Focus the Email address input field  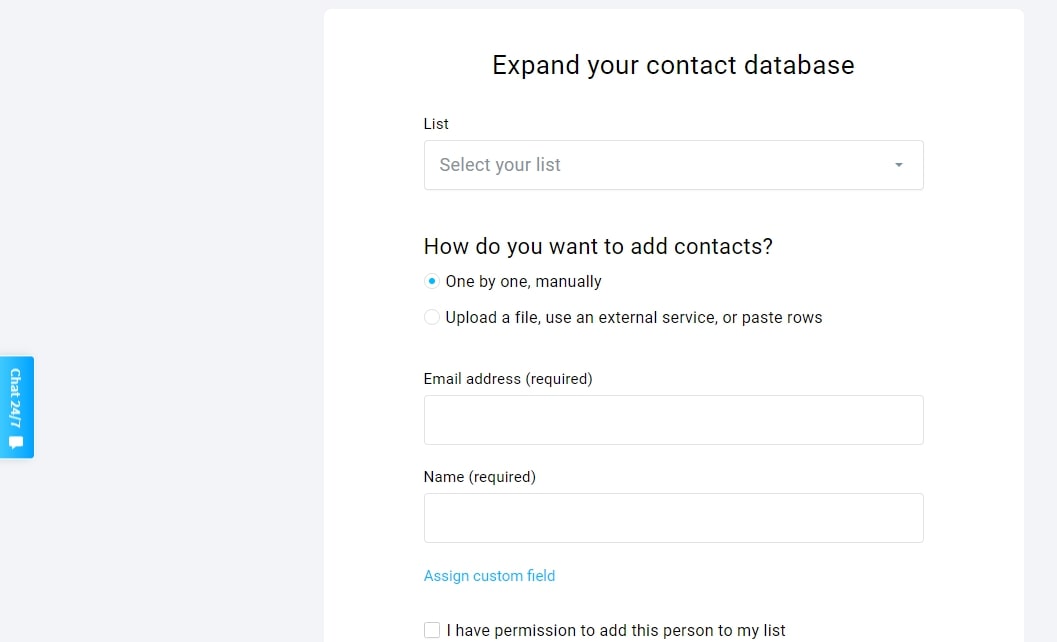[673, 420]
